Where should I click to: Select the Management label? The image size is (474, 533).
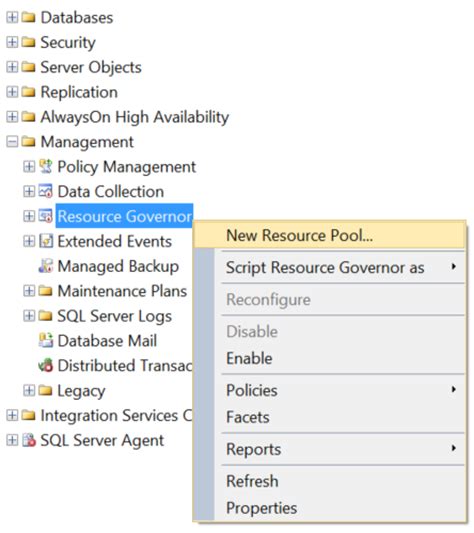point(87,142)
